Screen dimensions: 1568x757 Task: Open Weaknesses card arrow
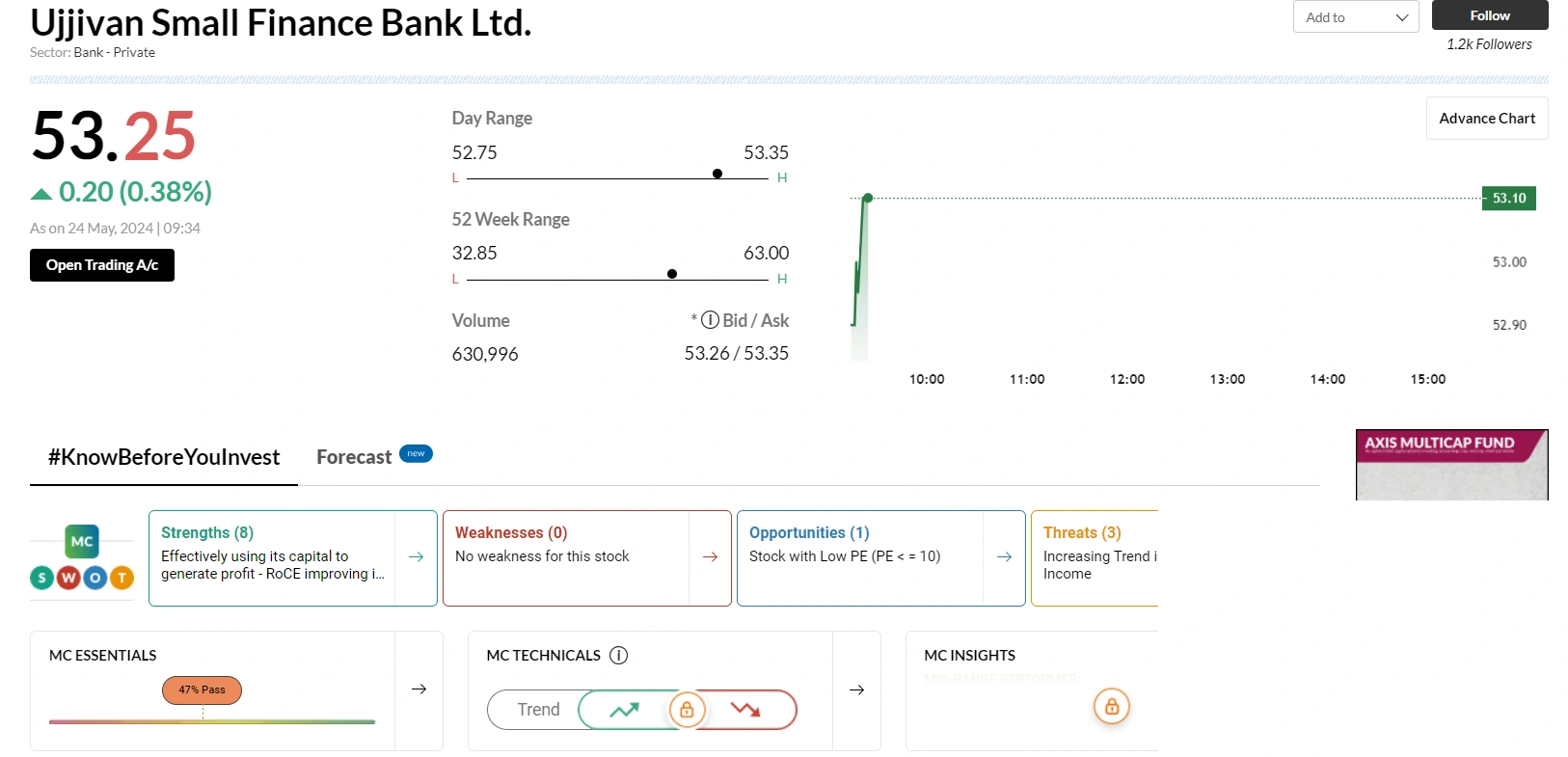pyautogui.click(x=711, y=556)
